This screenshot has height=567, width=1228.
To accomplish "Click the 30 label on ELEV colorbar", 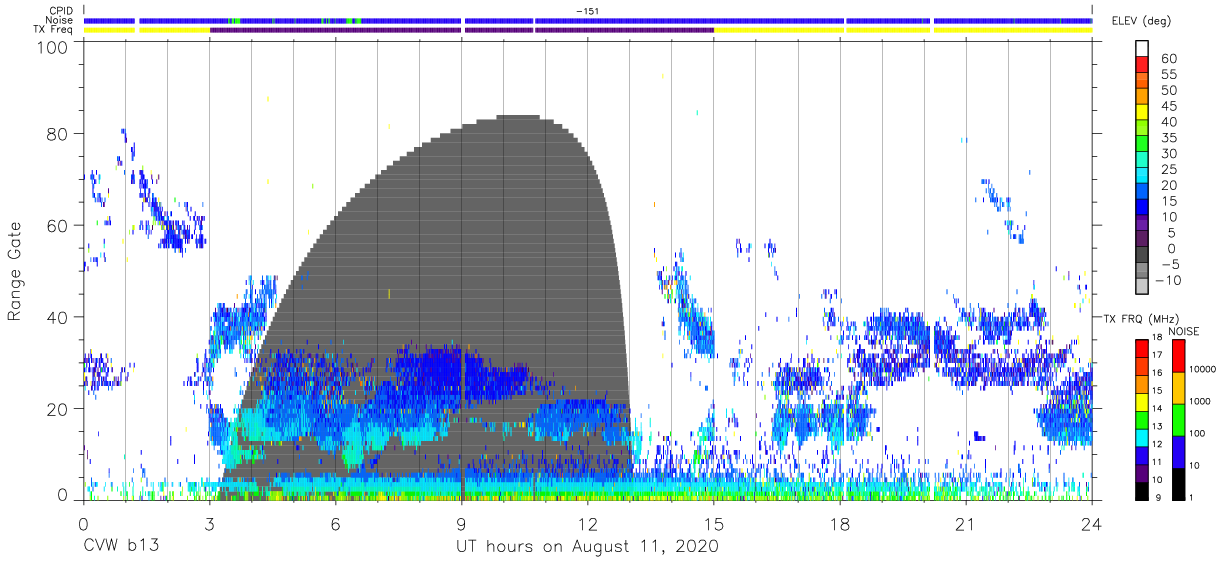I will pyautogui.click(x=1169, y=154).
